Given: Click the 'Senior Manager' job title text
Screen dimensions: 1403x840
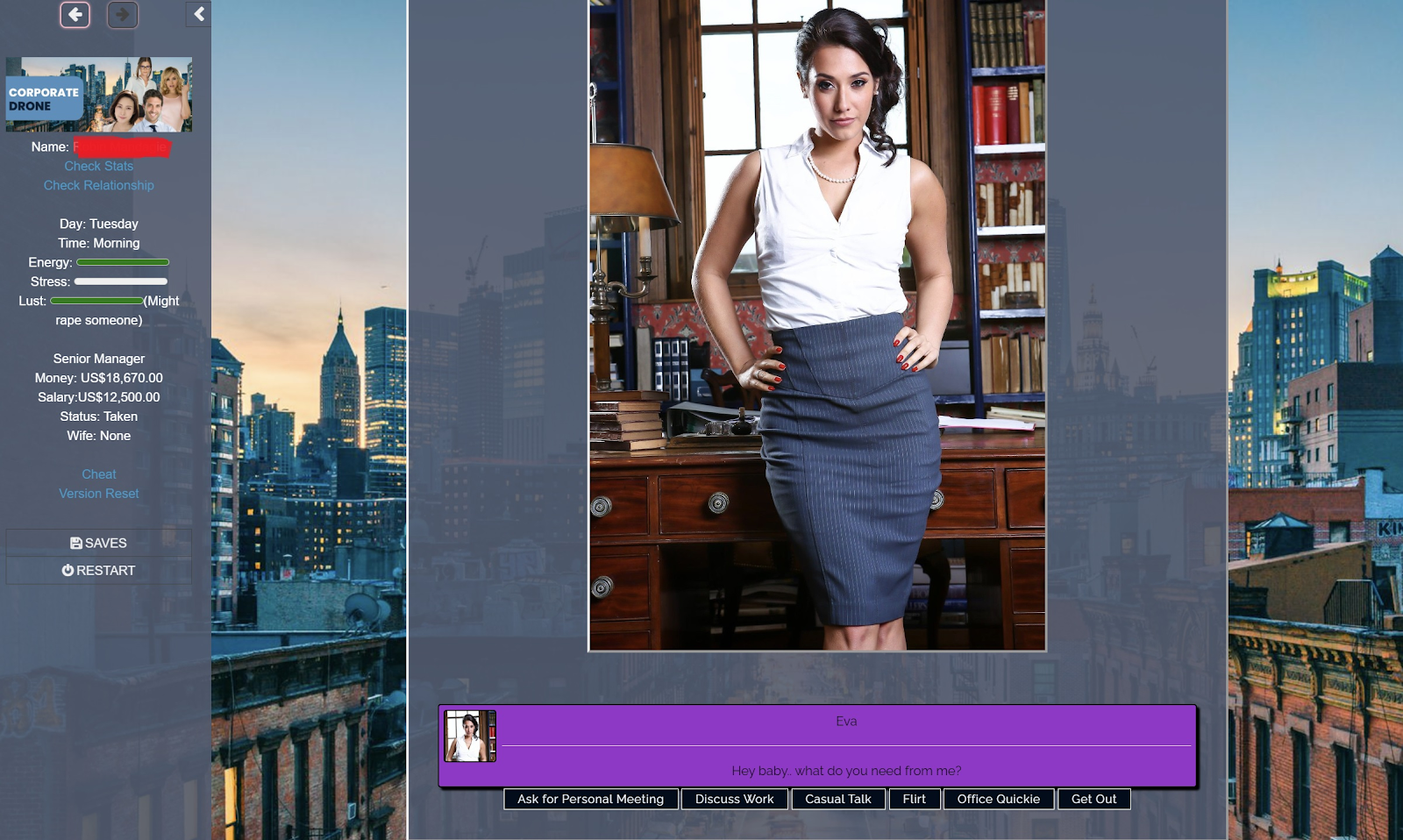Looking at the screenshot, I should 99,359.
